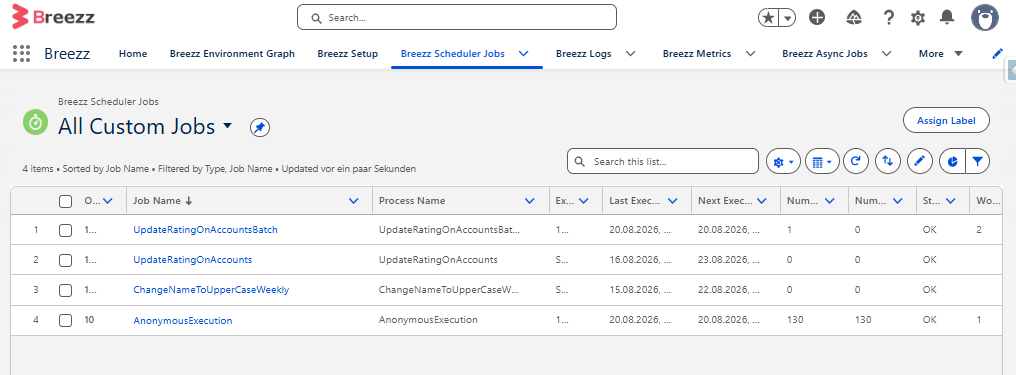This screenshot has width=1016, height=375.
Task: Open the Breezz Environment Graph tab
Action: (x=232, y=54)
